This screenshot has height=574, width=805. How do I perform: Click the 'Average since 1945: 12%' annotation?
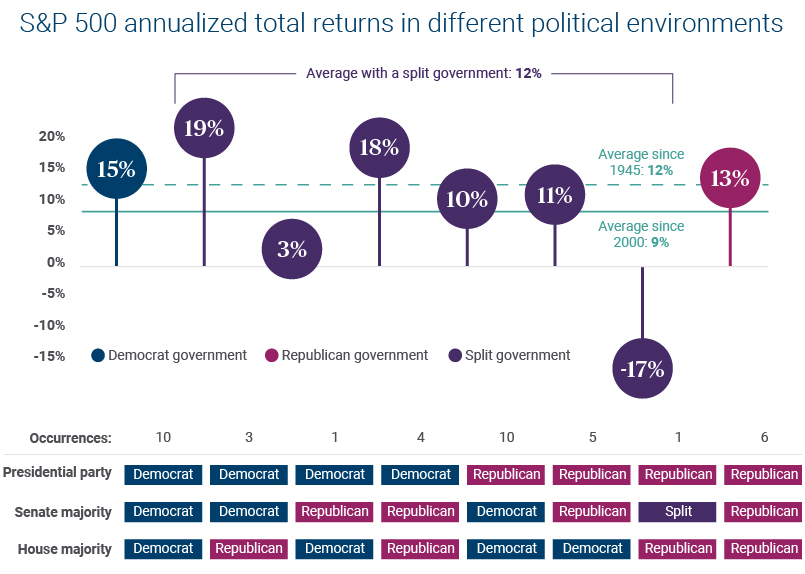coord(641,162)
